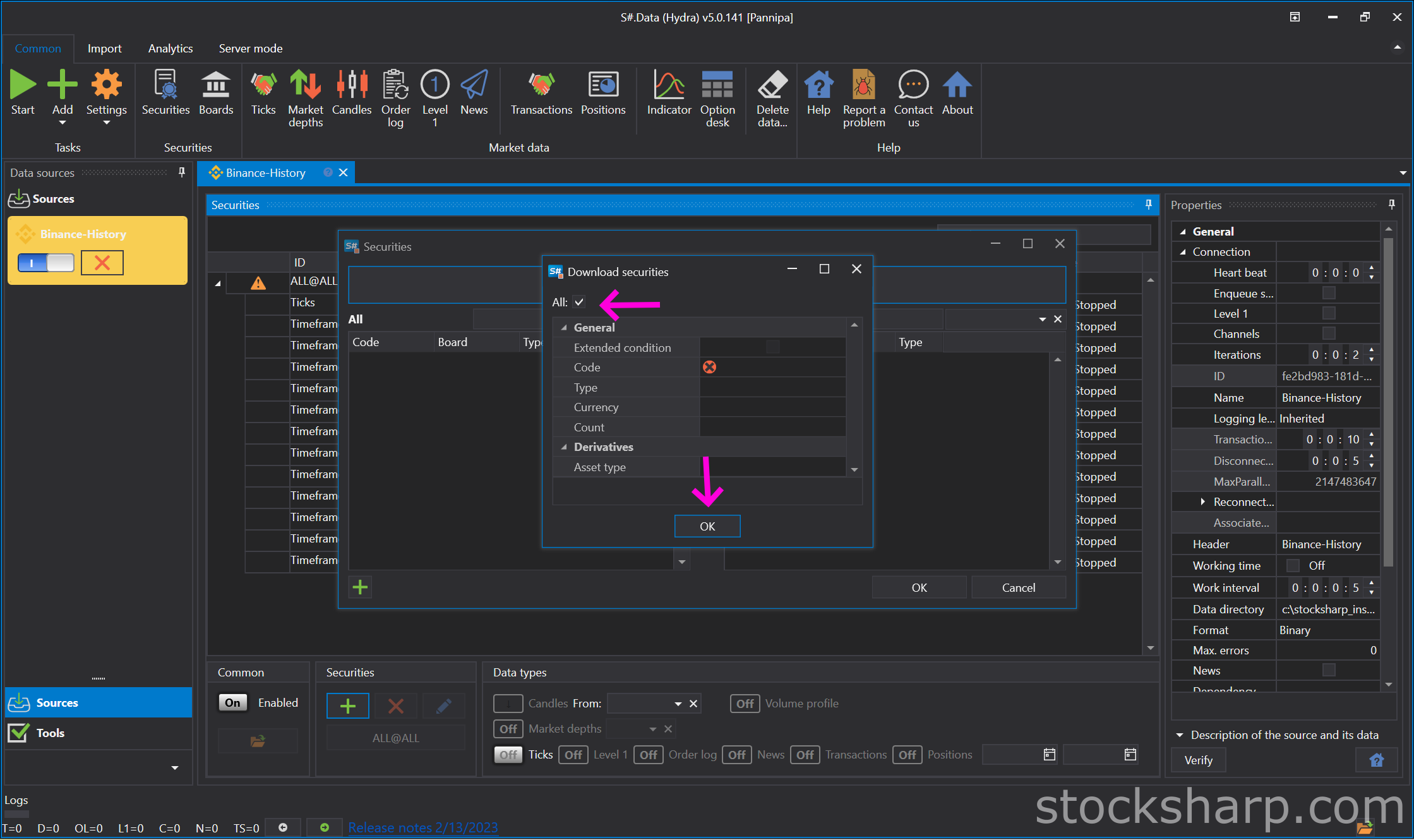Open the Indicator tool
Image resolution: width=1414 pixels, height=840 pixels.
[669, 85]
